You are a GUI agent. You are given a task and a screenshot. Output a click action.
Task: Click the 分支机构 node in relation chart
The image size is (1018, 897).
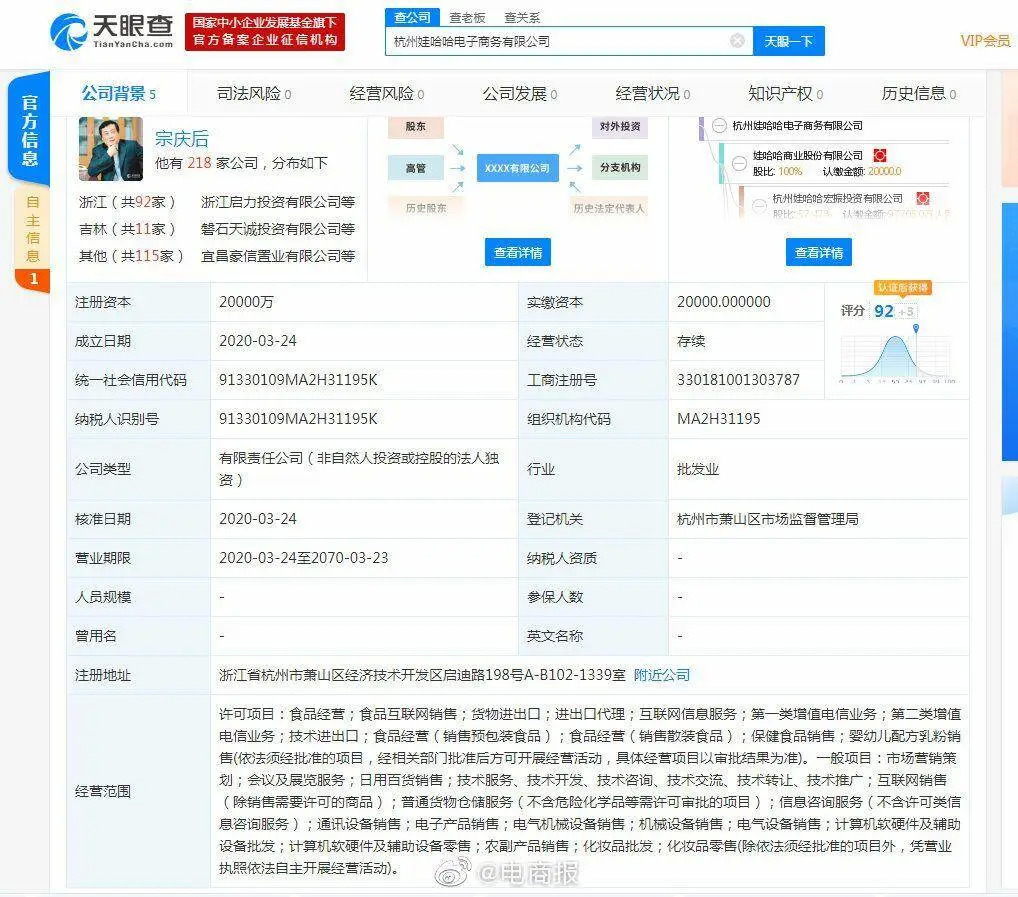tap(619, 167)
